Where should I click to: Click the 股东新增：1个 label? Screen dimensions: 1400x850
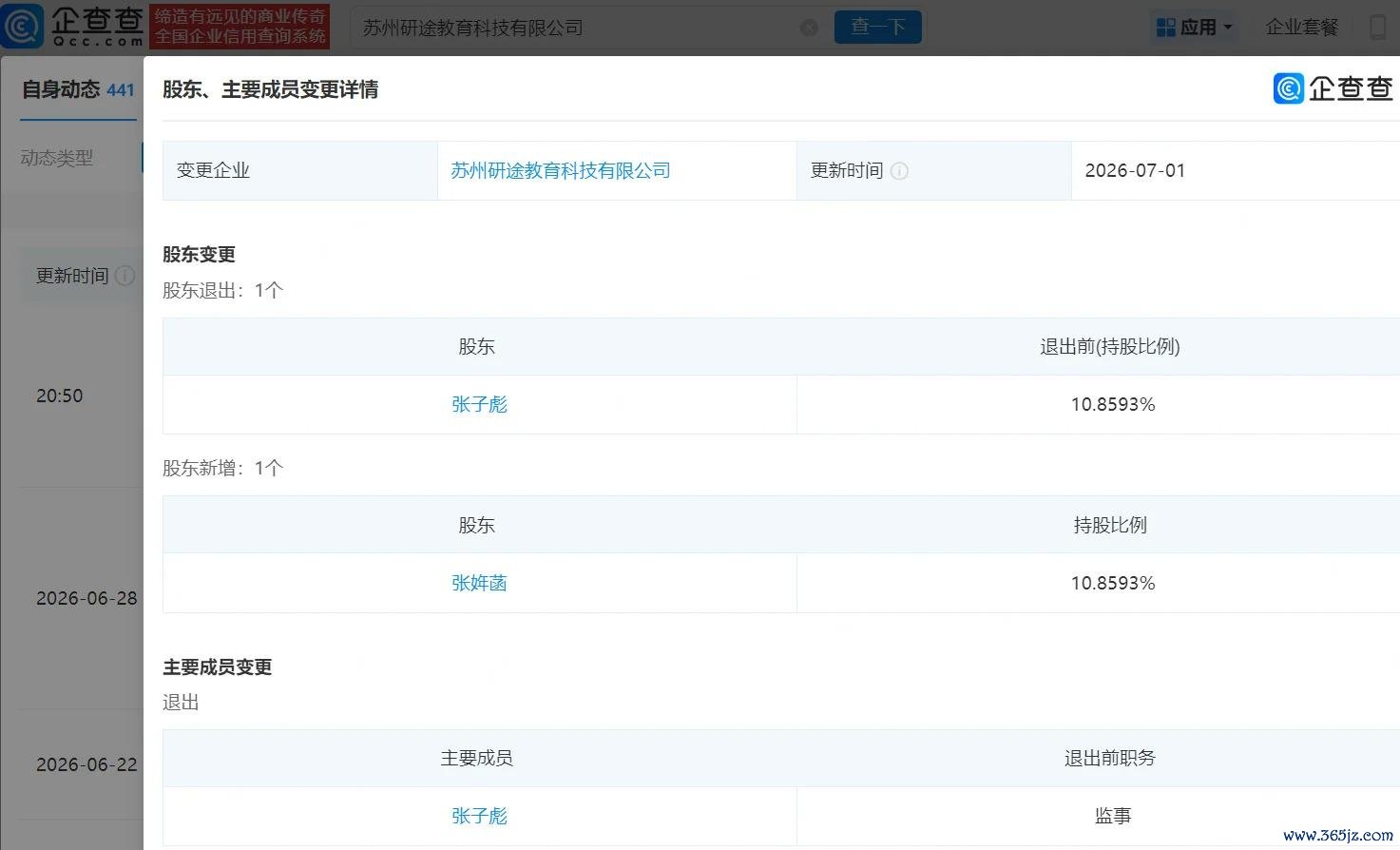222,468
